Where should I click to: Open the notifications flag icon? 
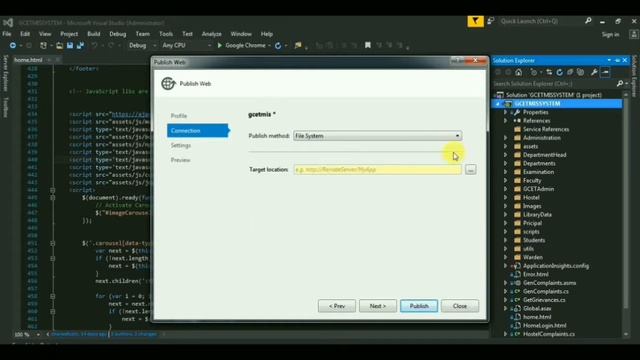tap(476, 21)
